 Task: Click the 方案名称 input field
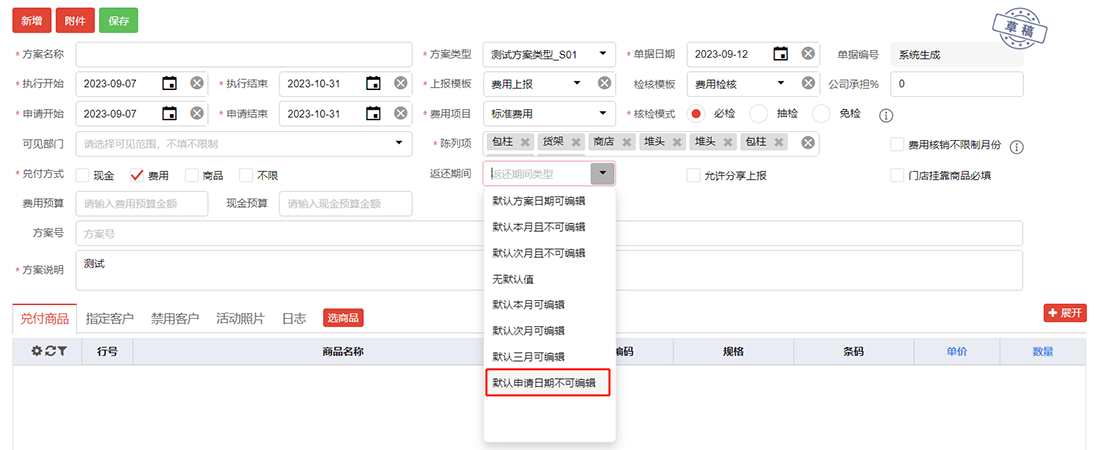pos(243,54)
